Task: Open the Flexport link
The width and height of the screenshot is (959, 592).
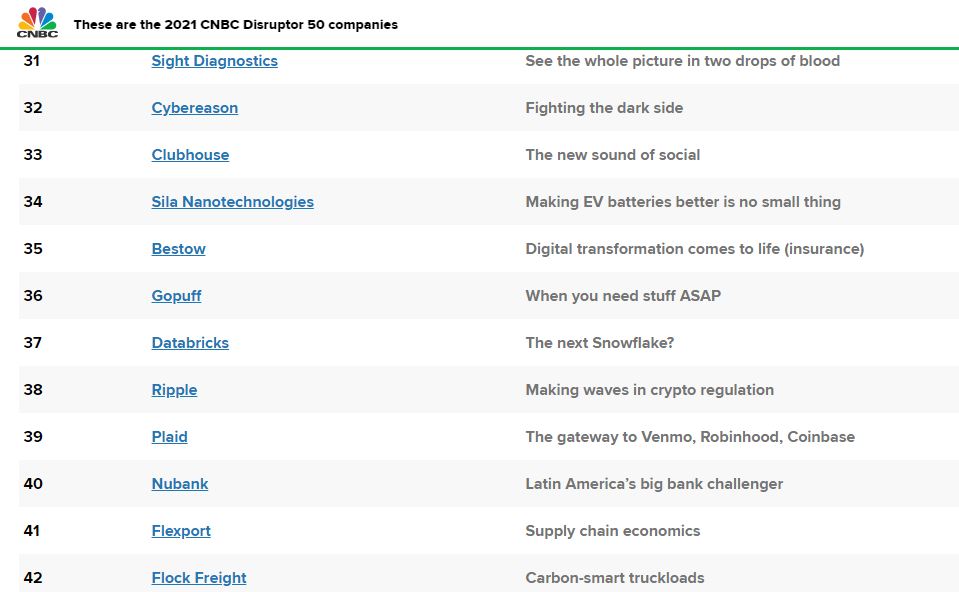Action: (x=181, y=531)
